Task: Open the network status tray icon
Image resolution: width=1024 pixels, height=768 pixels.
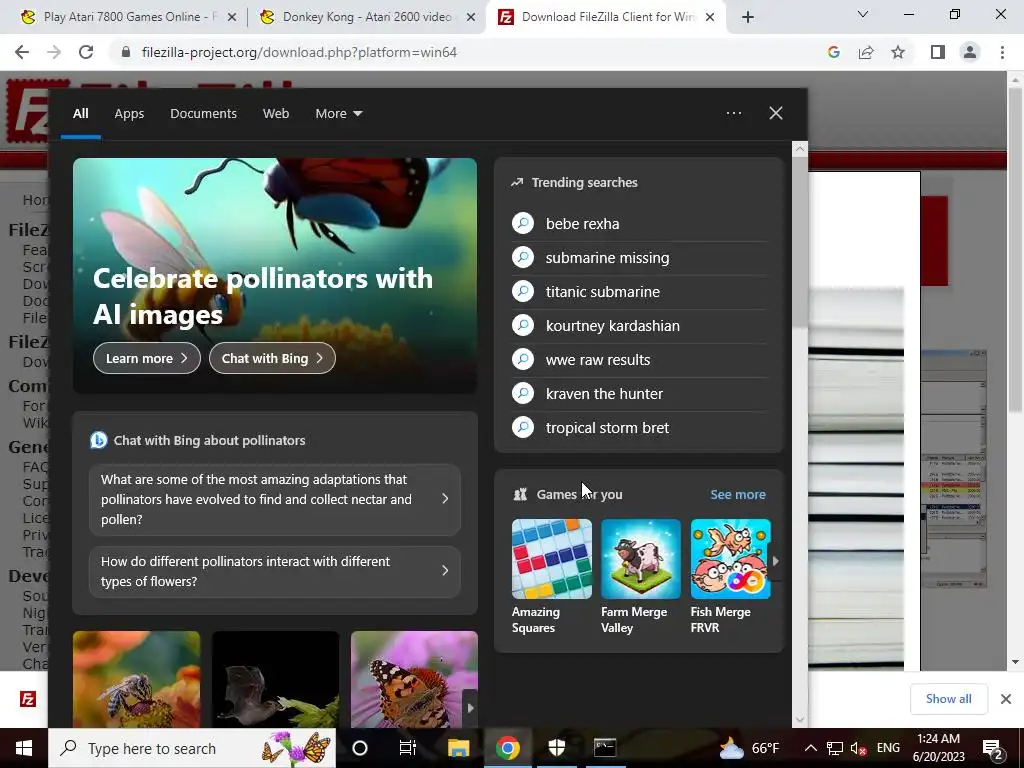Action: [x=835, y=748]
